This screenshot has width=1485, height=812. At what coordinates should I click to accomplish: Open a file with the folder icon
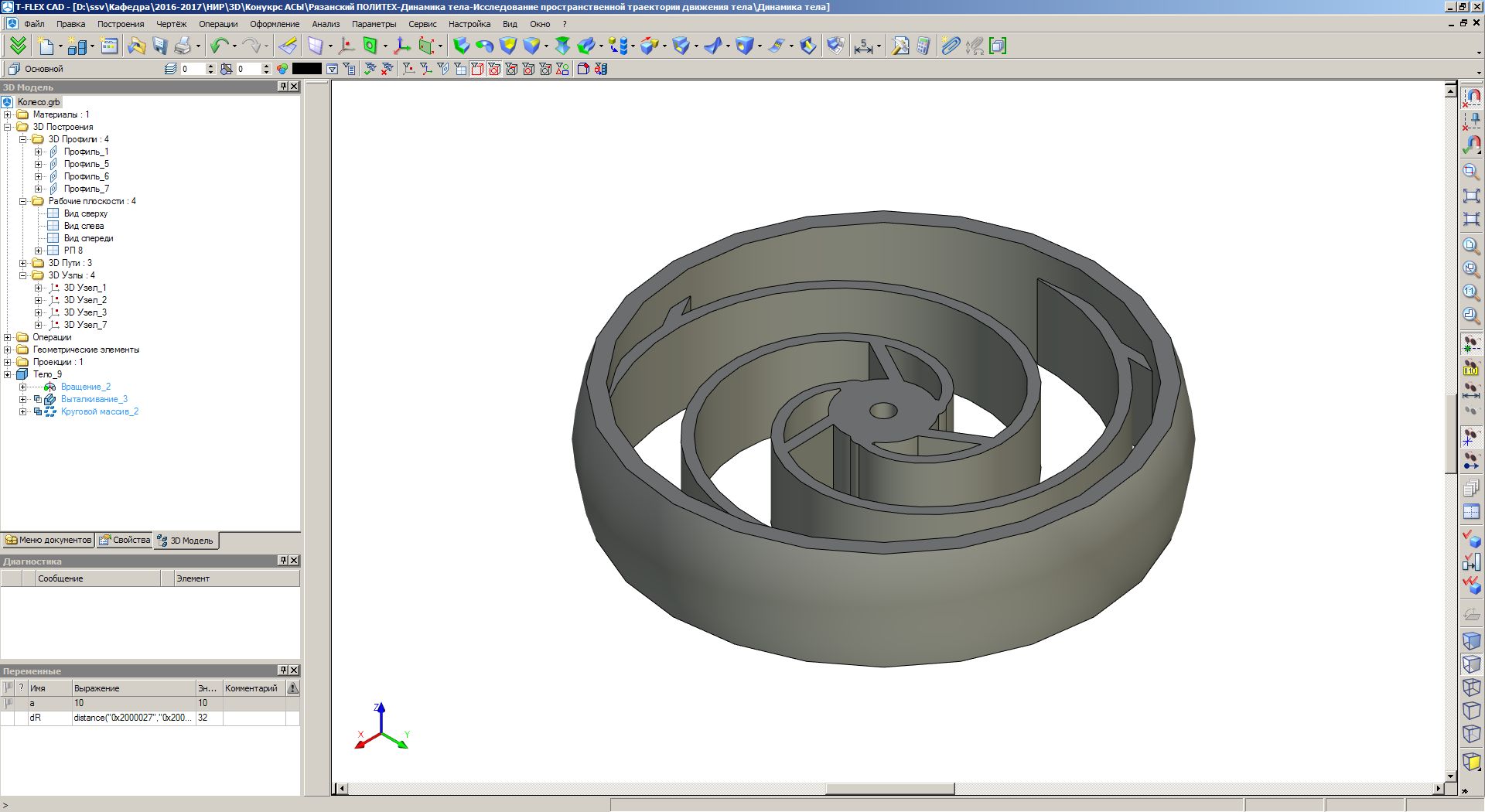click(137, 46)
